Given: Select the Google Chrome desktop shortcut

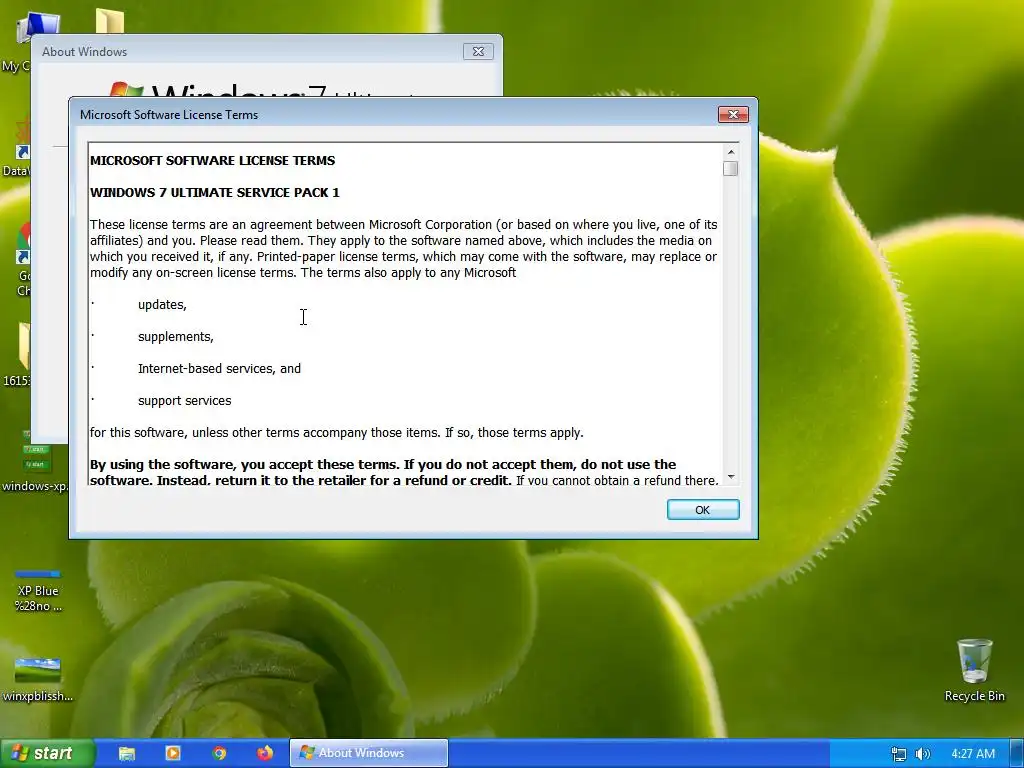Looking at the screenshot, I should coord(22,260).
